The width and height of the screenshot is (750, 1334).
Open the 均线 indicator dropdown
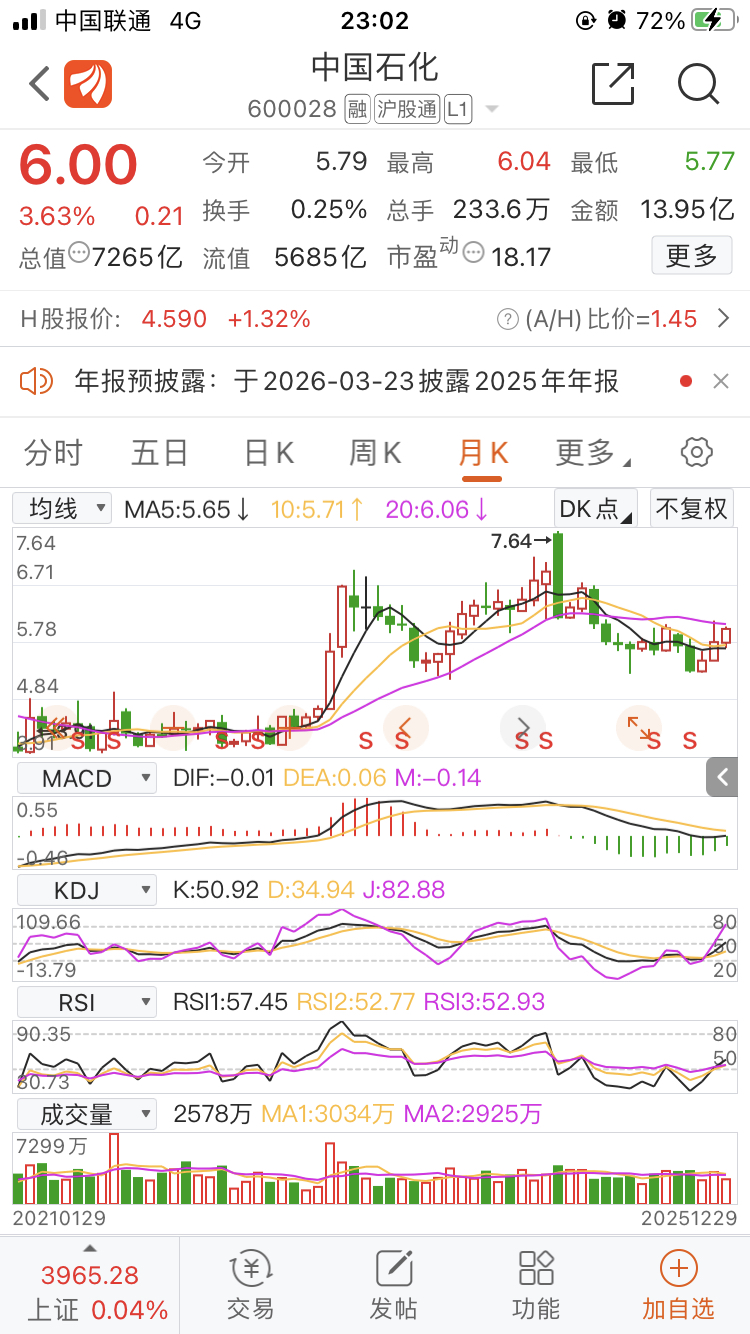tap(62, 508)
